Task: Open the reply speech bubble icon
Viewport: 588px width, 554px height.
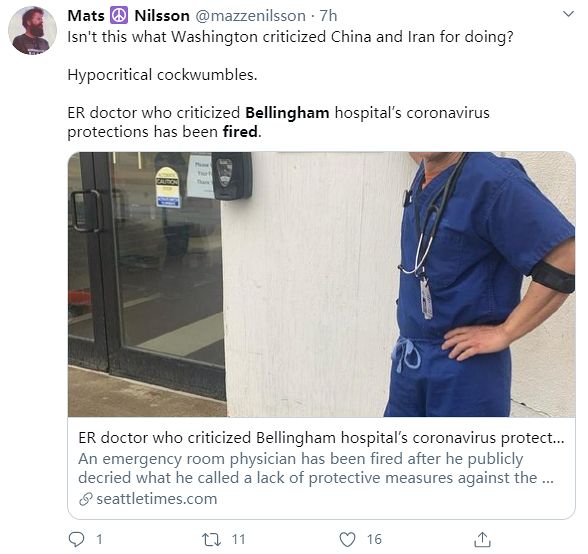Action: click(76, 539)
